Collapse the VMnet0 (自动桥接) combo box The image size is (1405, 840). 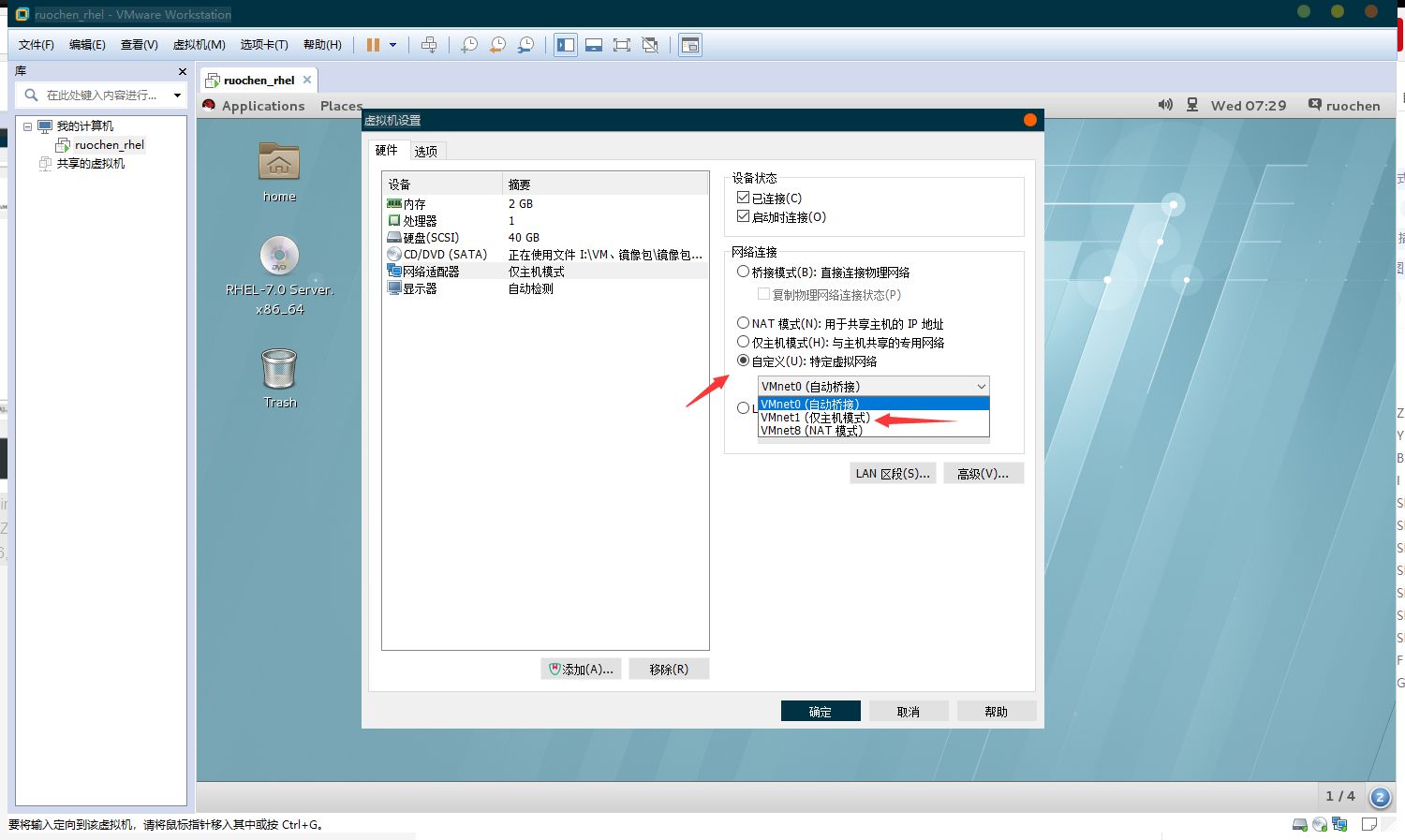pos(874,386)
